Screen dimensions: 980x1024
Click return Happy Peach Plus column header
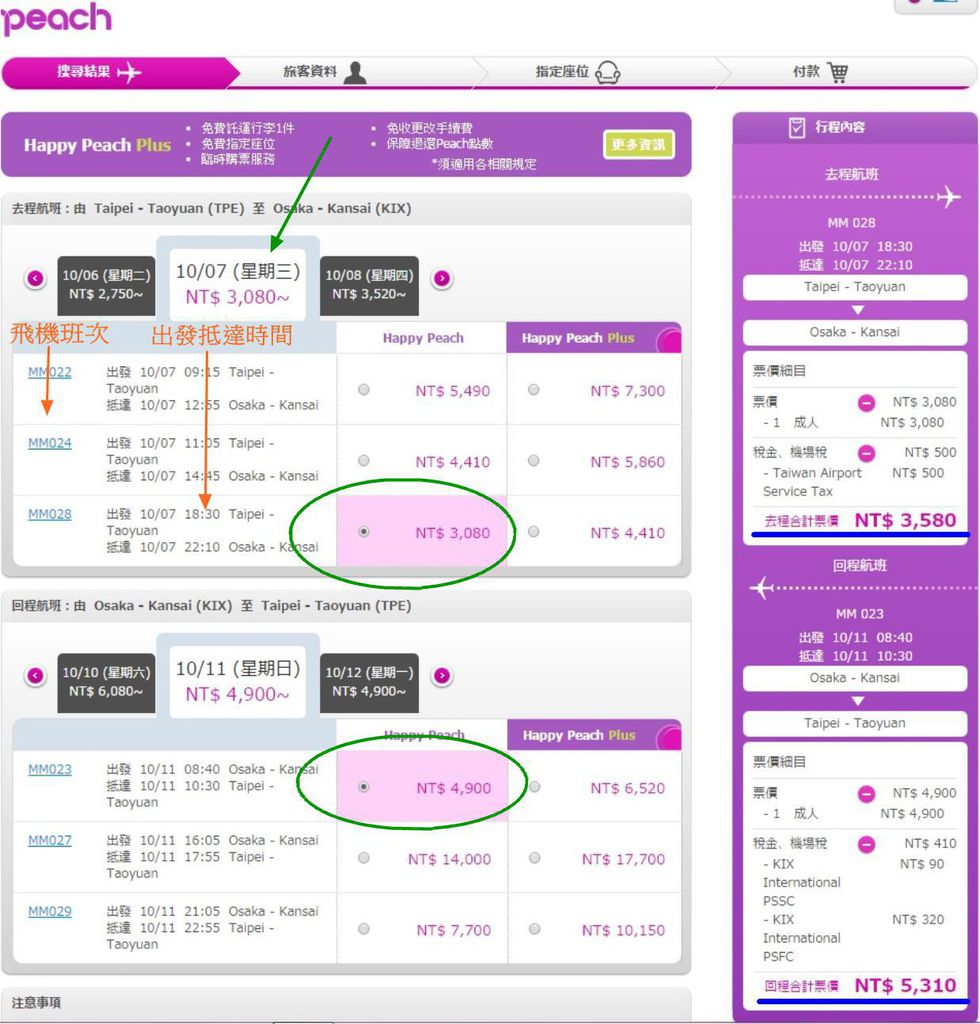[x=594, y=735]
